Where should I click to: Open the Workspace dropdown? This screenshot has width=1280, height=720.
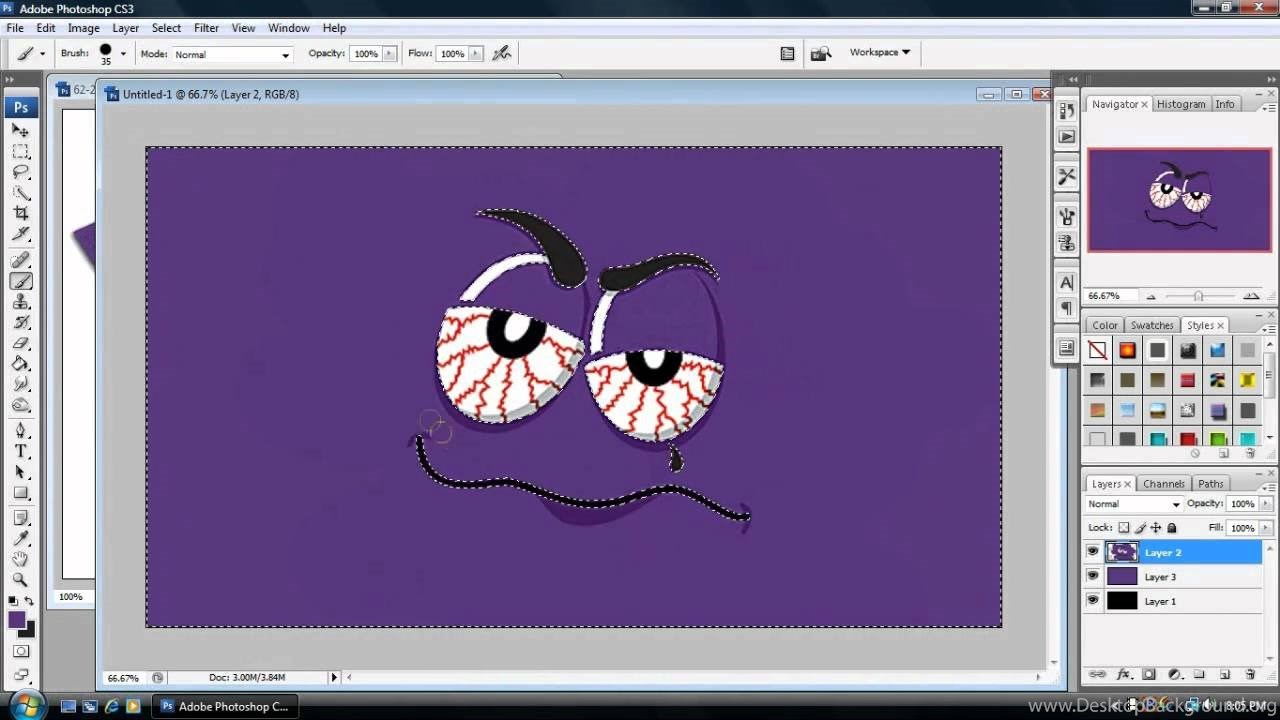coord(879,52)
